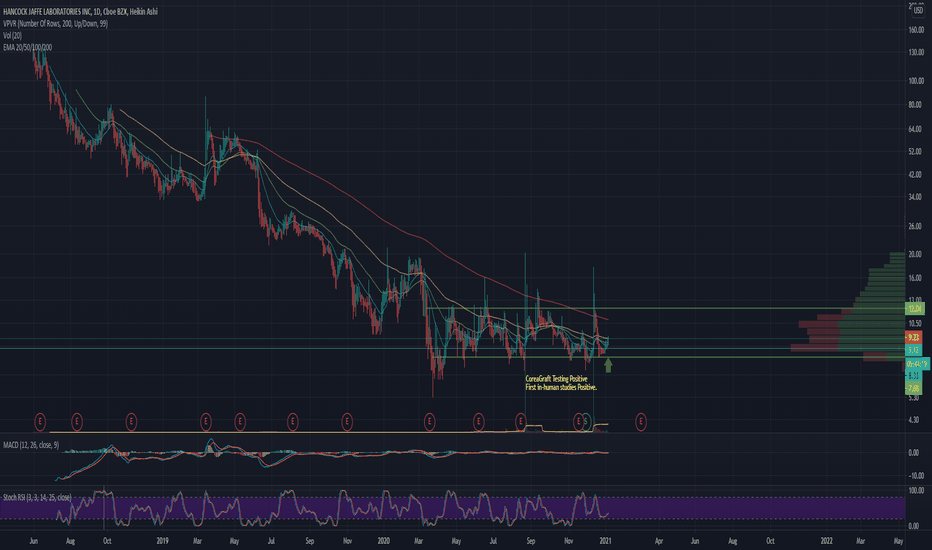Image resolution: width=932 pixels, height=550 pixels.
Task: Click the -10.00 label on MACD scale
Action: point(916,476)
